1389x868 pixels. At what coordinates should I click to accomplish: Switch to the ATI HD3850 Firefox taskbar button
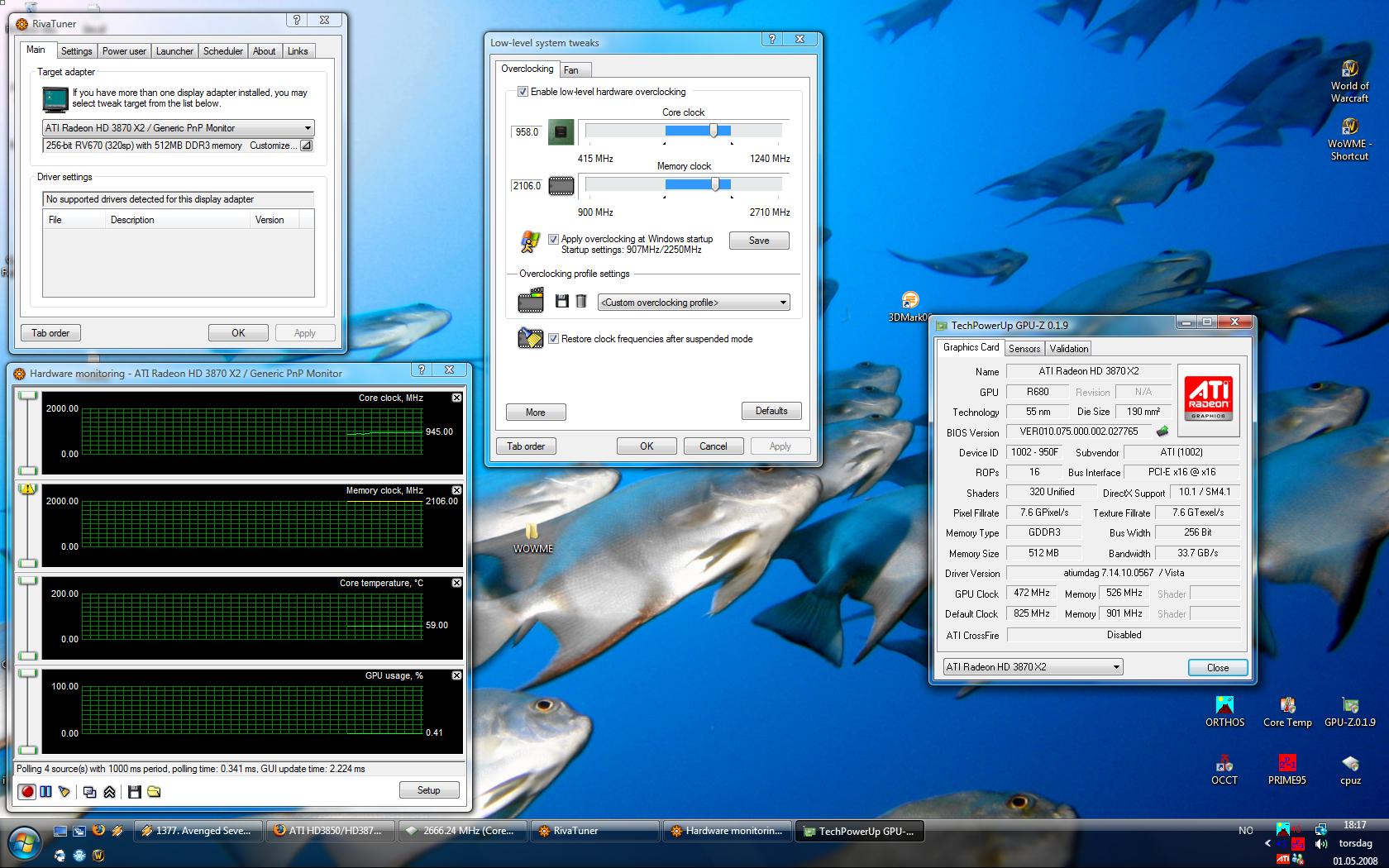pos(331,831)
